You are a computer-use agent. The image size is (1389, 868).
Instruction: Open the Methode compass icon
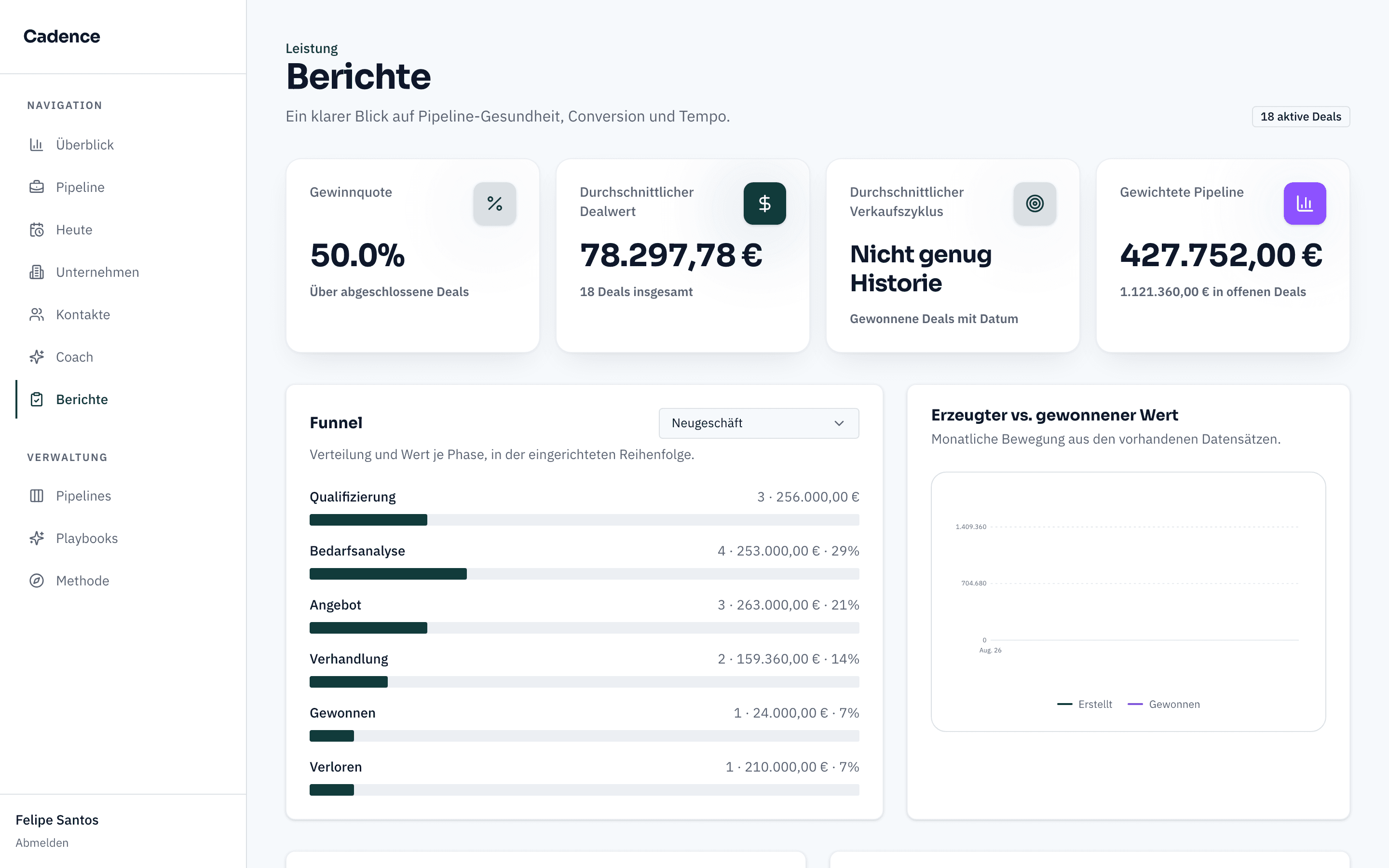[x=37, y=581]
